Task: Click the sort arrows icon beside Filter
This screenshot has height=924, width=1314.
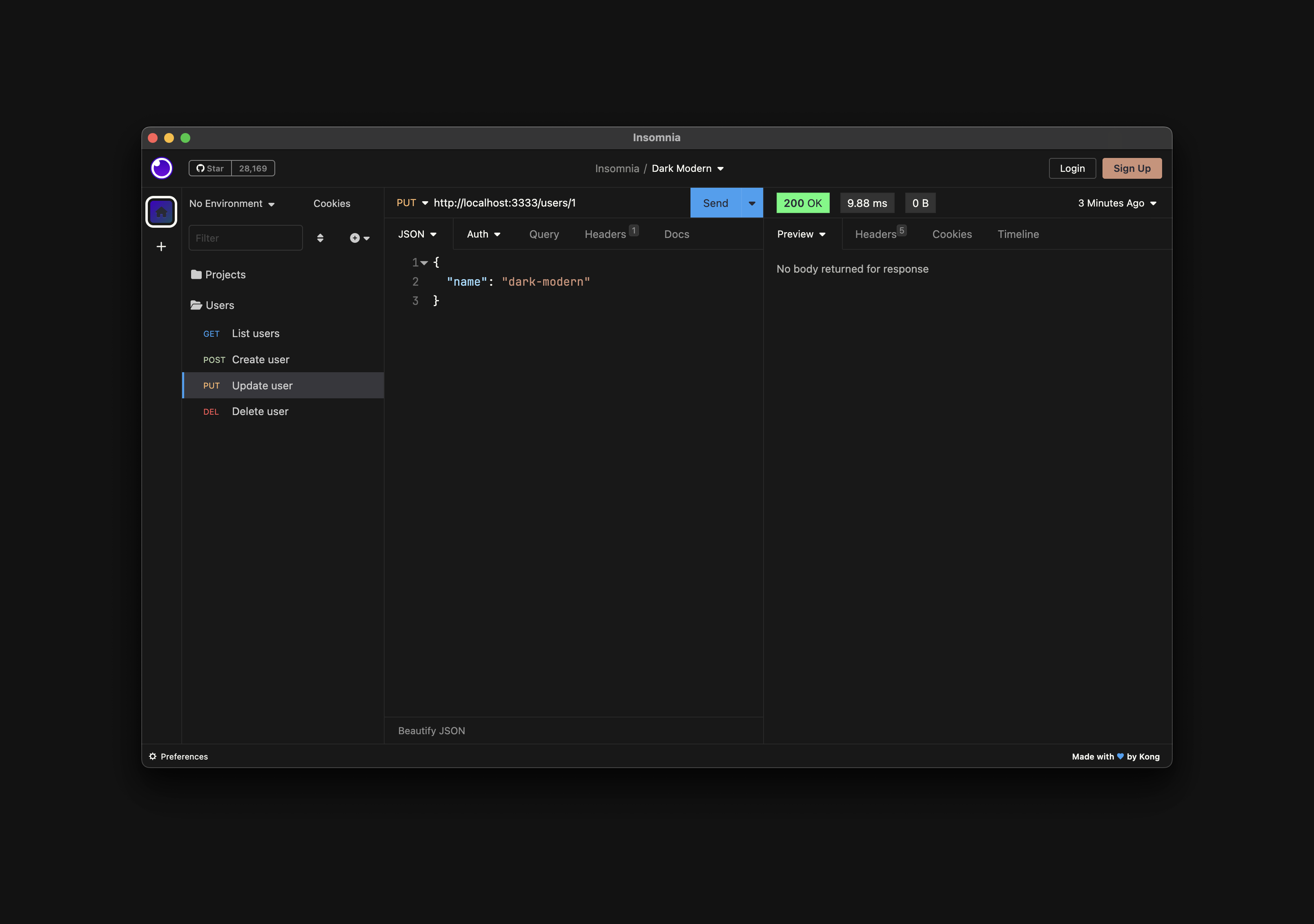Action: pos(320,238)
